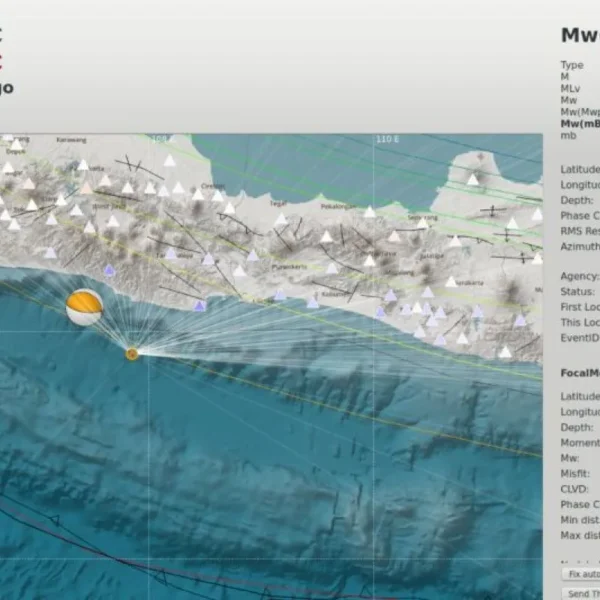Click the Azimuth label
Viewport: 600px width, 600px height.
pos(580,246)
